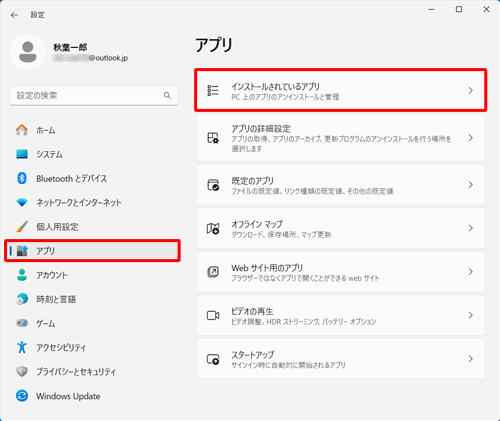Go to システム settings
The image size is (500, 421).
(x=93, y=154)
